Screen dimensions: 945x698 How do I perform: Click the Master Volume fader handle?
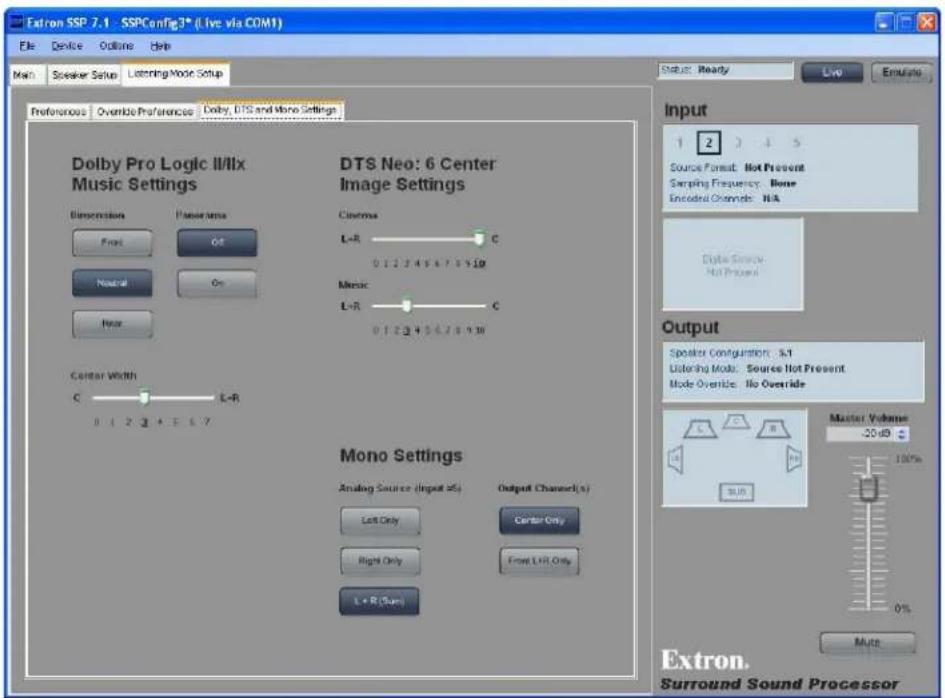click(868, 488)
